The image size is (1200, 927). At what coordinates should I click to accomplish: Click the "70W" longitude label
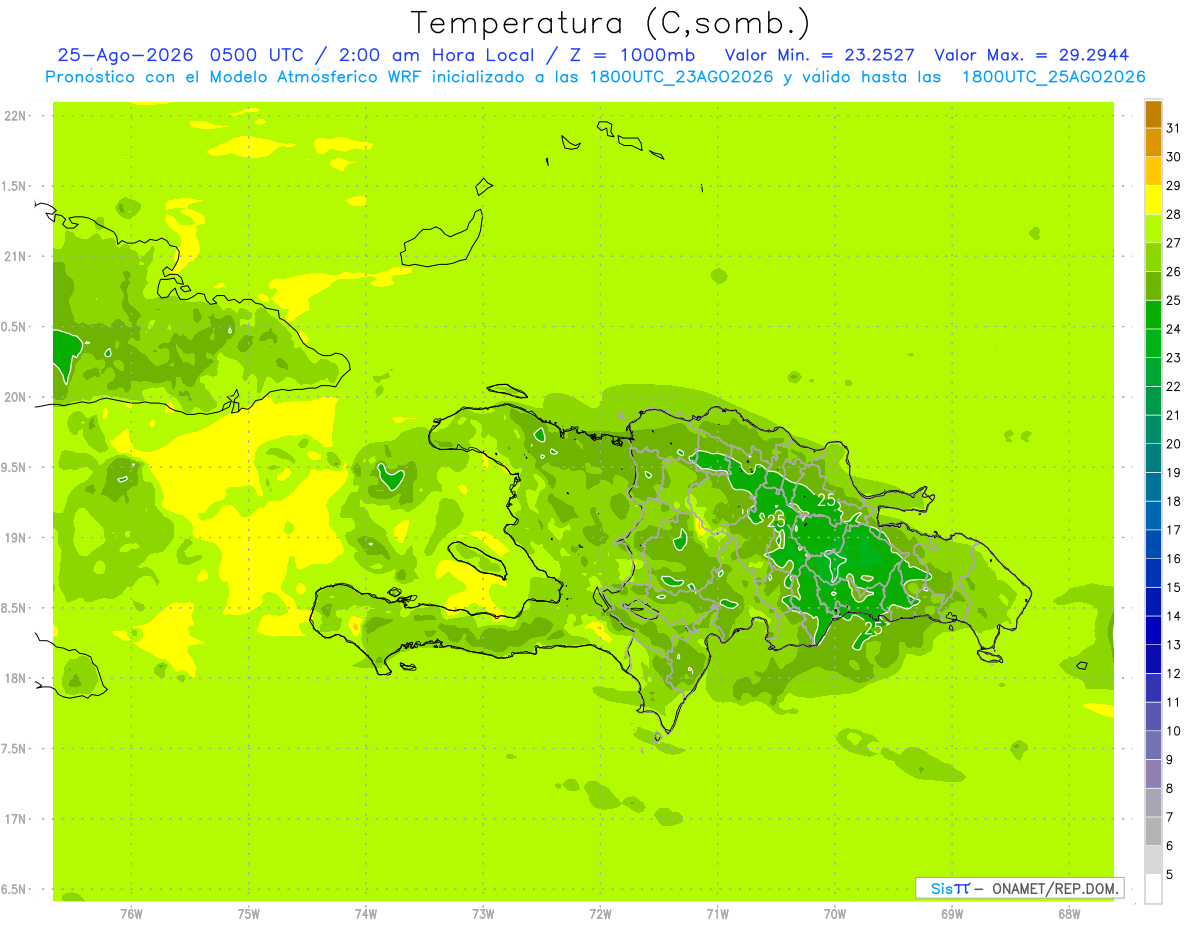point(835,914)
